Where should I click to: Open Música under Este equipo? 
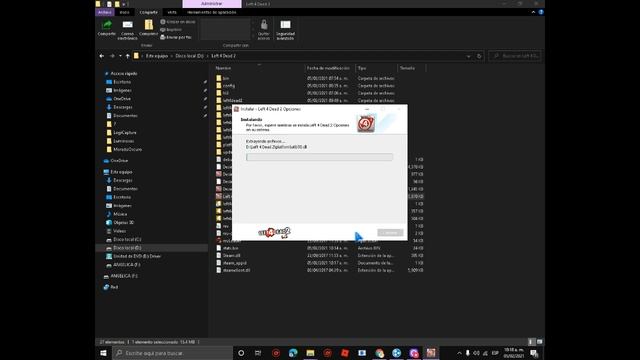point(120,214)
